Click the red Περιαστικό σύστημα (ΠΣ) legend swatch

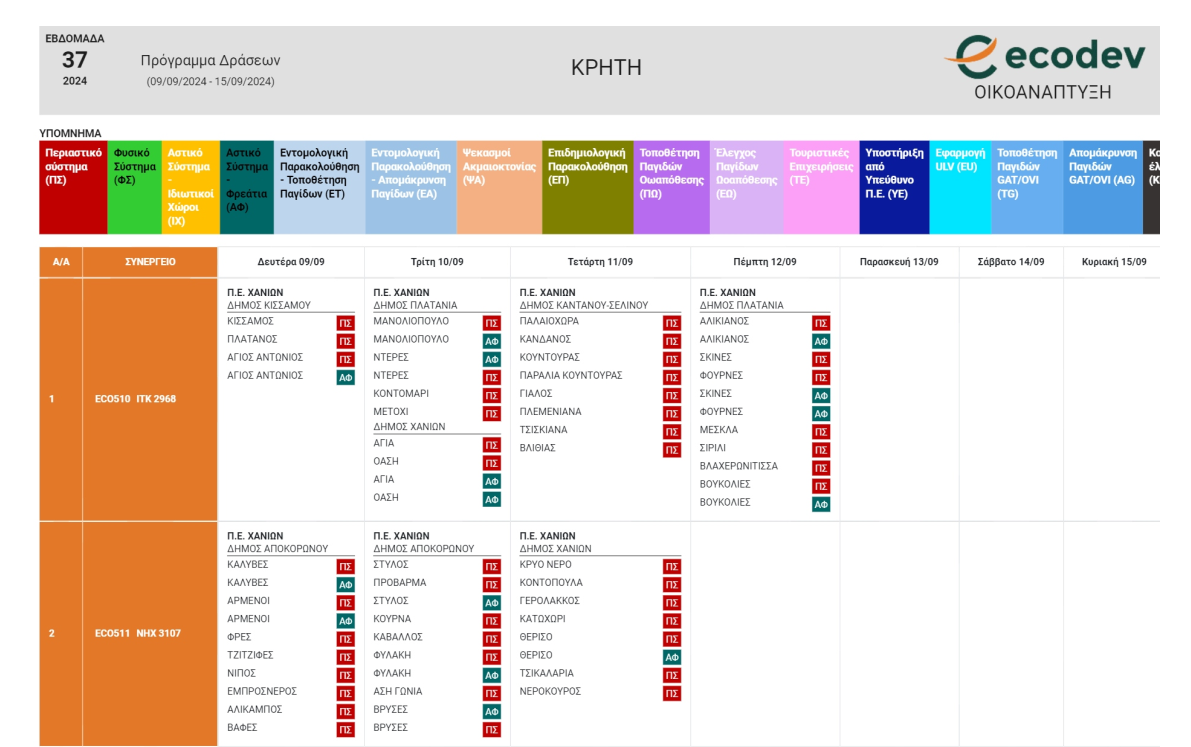tap(72, 187)
